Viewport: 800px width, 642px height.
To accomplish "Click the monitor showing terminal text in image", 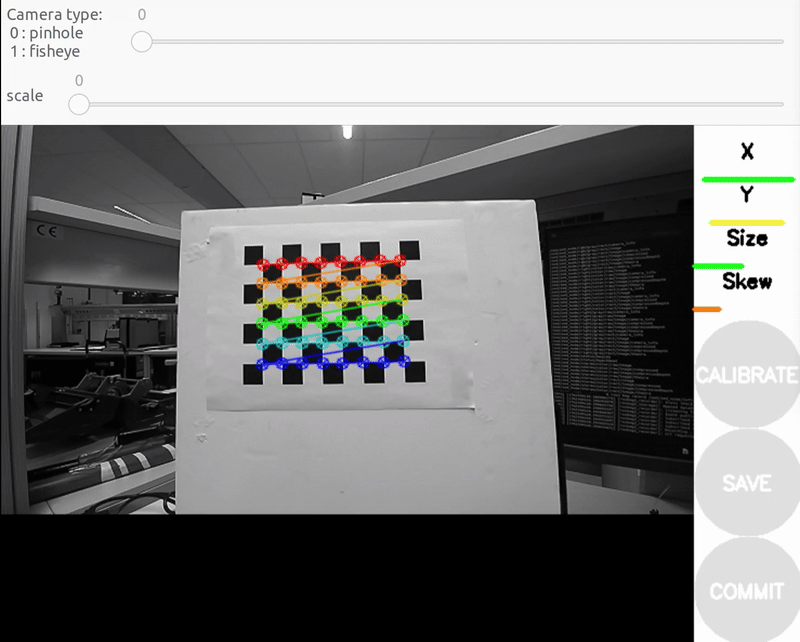I will (620, 330).
